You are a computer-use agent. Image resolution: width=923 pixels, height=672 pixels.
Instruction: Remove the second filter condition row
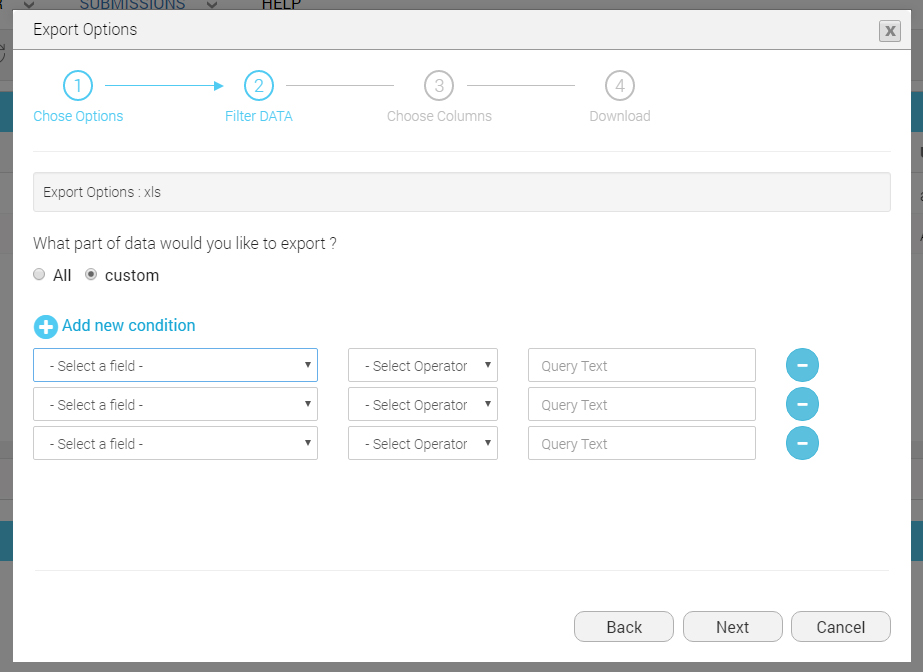pos(802,405)
